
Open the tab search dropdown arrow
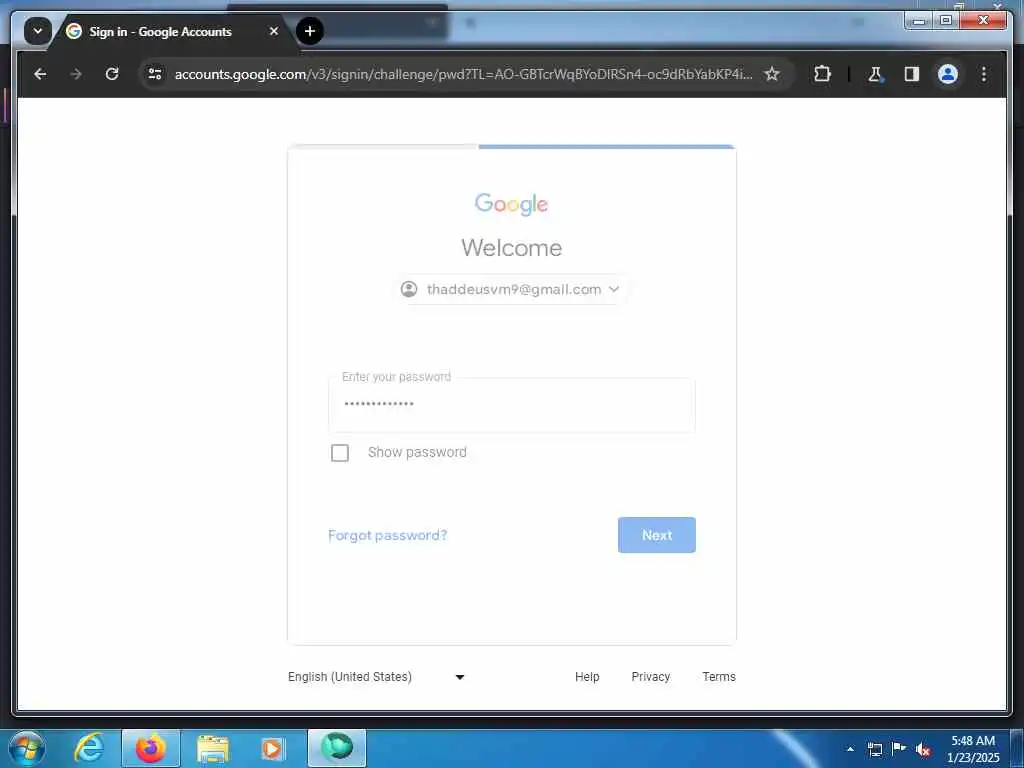pos(38,31)
